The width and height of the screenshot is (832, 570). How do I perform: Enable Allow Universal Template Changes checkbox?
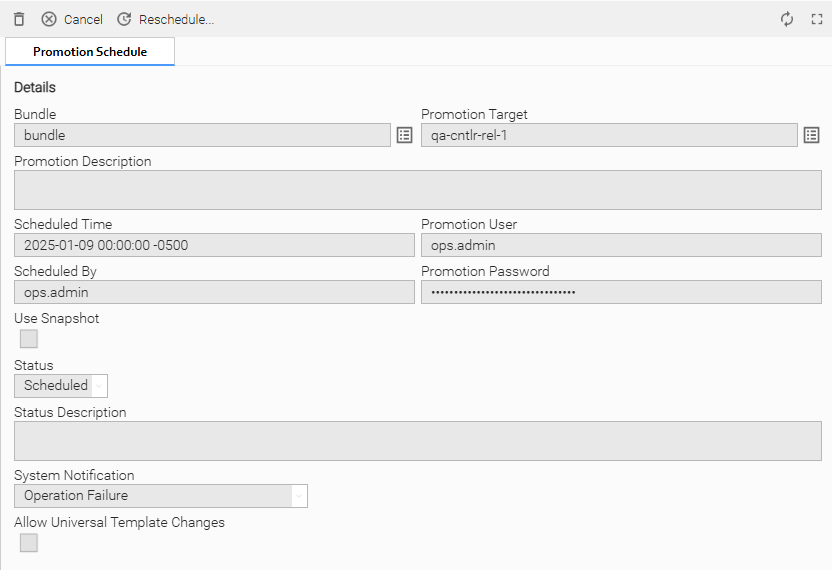click(29, 542)
